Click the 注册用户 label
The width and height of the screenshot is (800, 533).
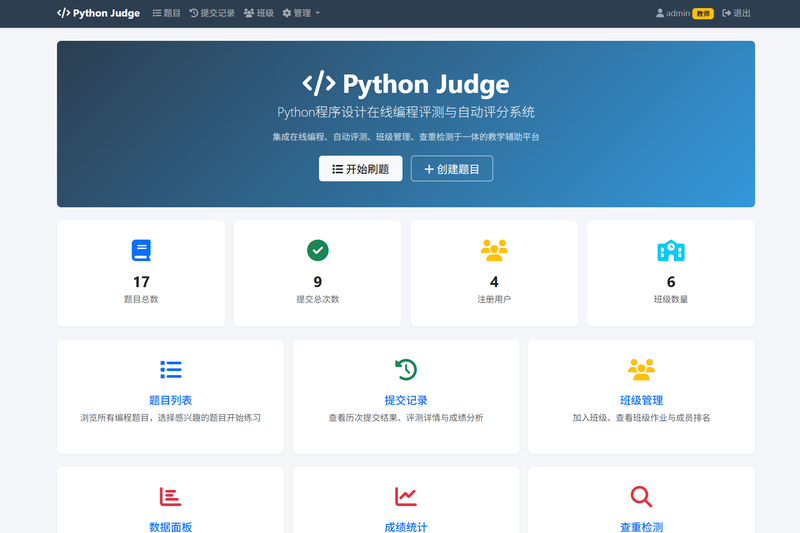(x=494, y=299)
